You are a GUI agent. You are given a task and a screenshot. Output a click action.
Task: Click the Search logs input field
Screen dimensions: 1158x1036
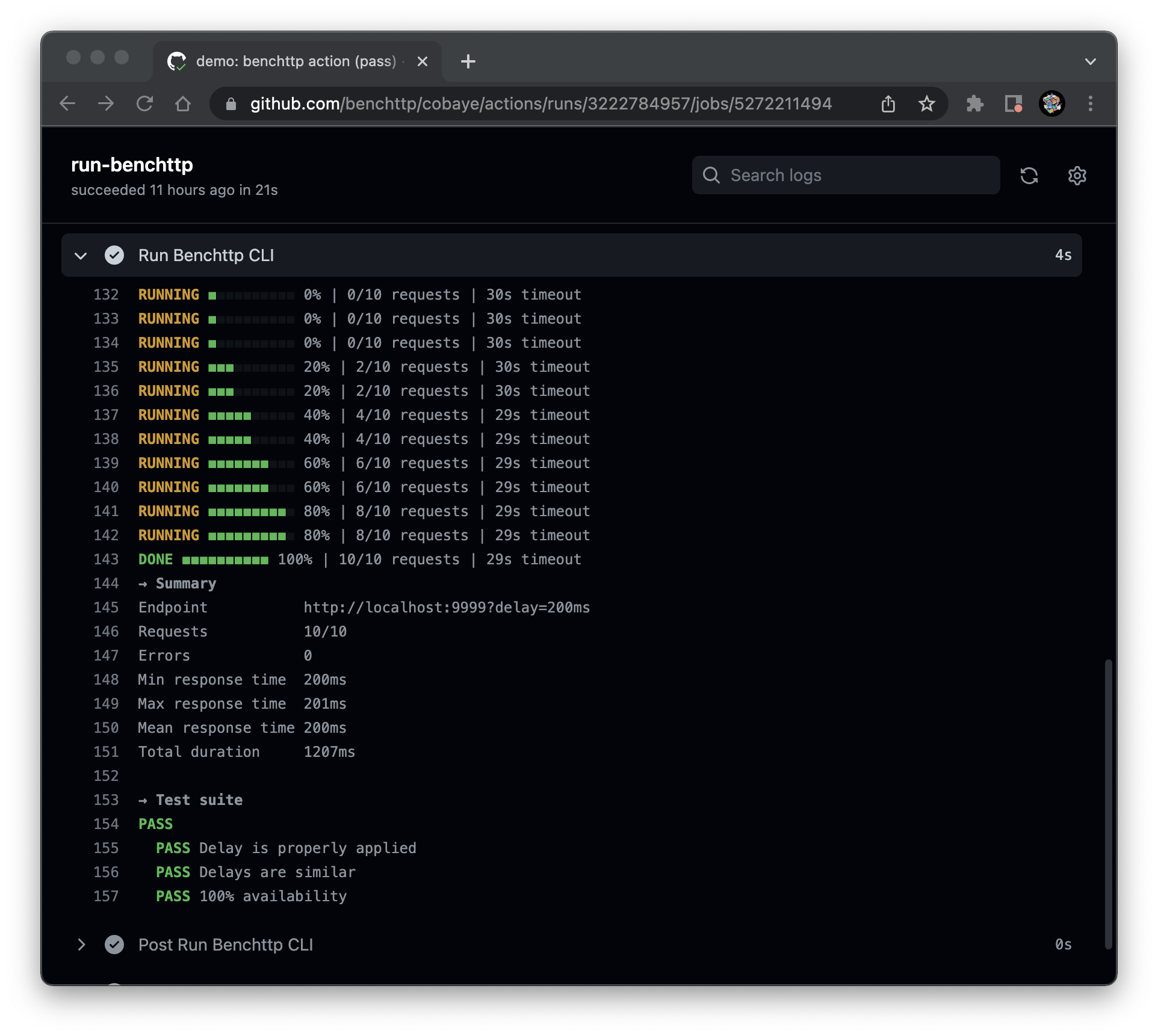[x=846, y=175]
